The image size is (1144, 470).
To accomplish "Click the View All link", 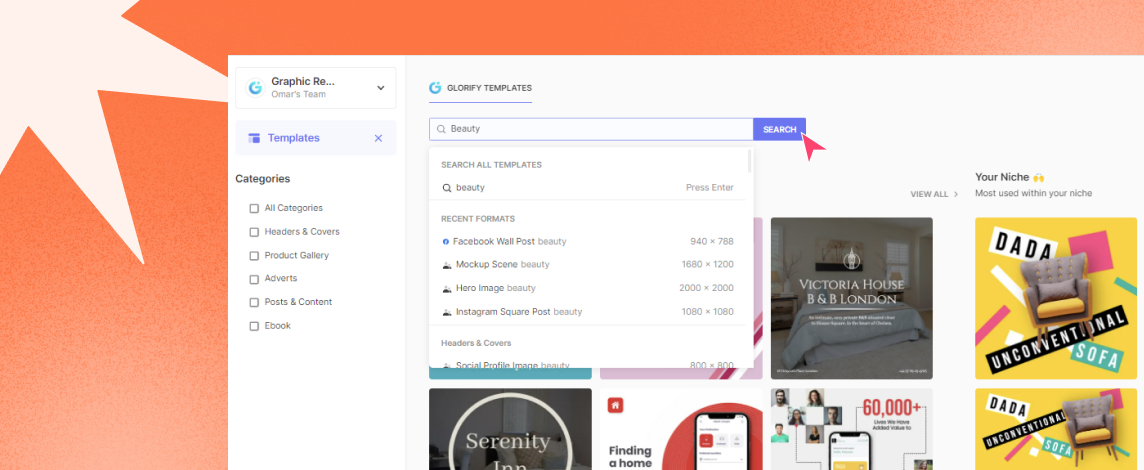I will pos(934,194).
